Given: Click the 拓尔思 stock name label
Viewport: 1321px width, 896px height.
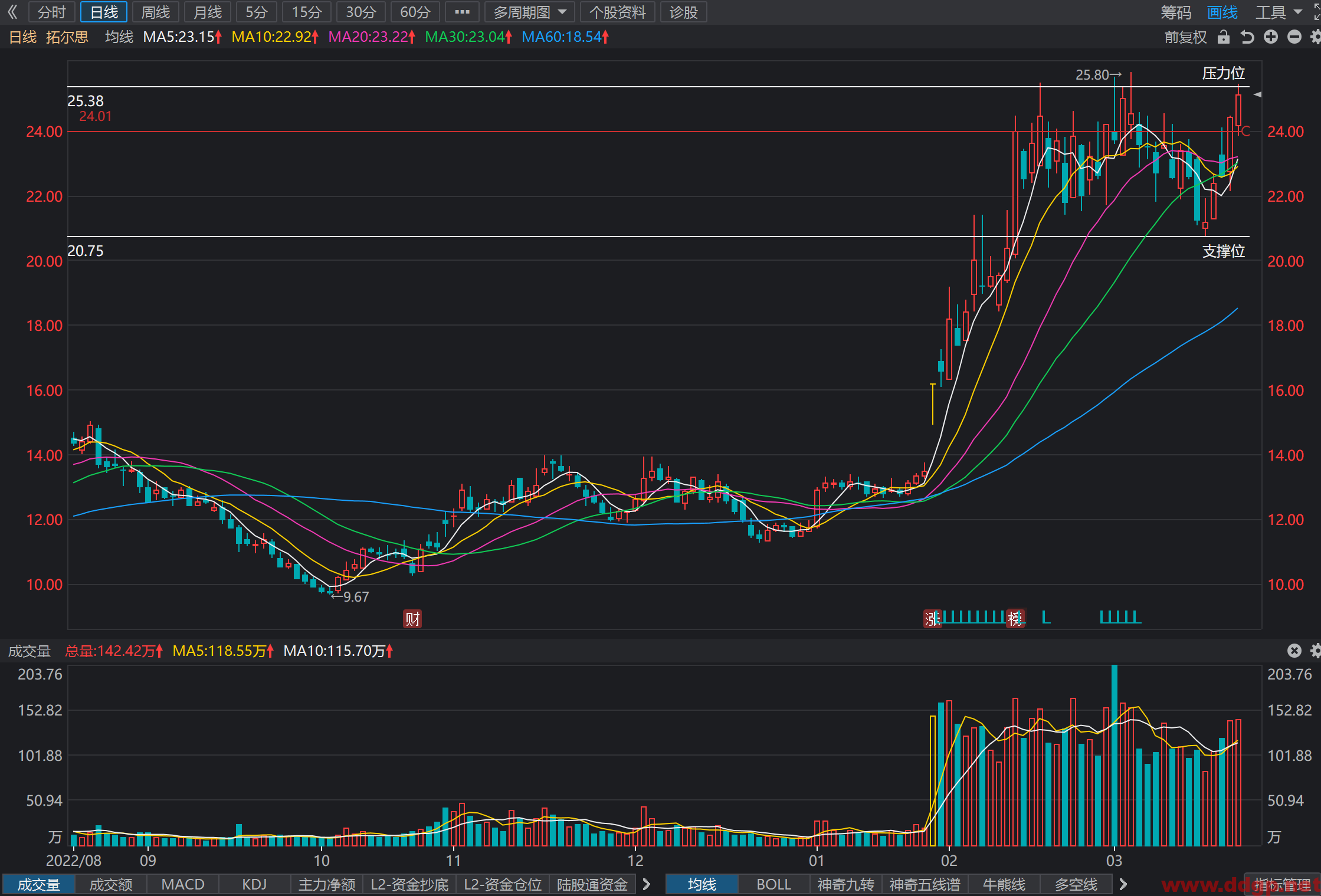Looking at the screenshot, I should (x=67, y=37).
